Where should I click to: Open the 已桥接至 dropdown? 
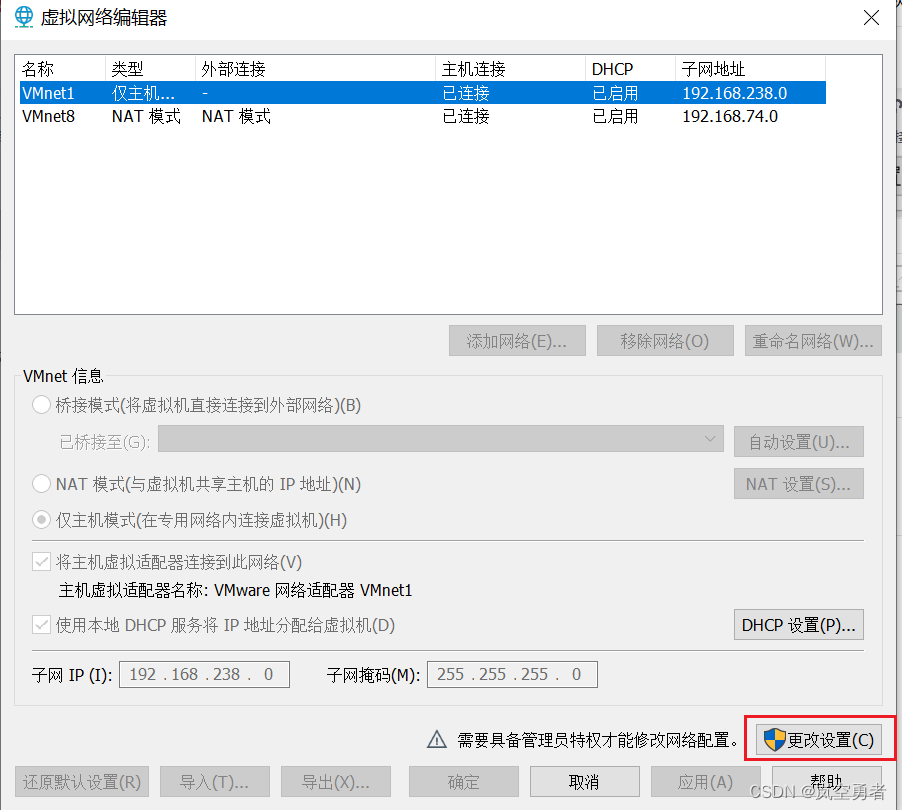click(441, 439)
